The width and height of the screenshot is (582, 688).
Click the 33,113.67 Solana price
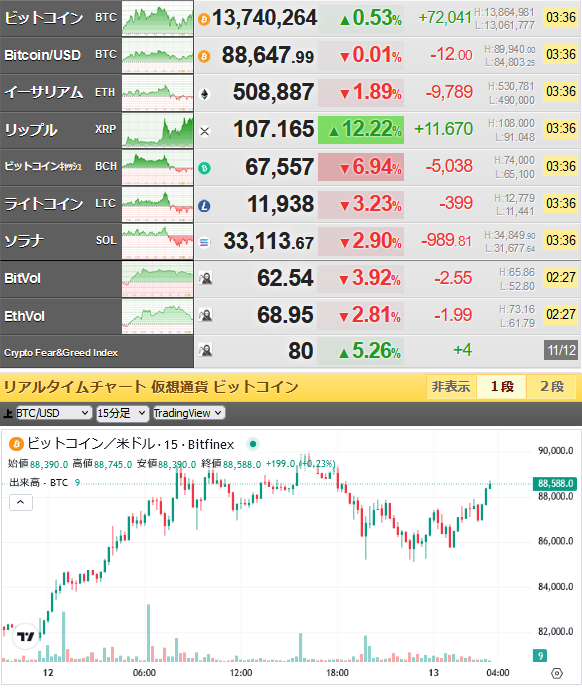(269, 241)
